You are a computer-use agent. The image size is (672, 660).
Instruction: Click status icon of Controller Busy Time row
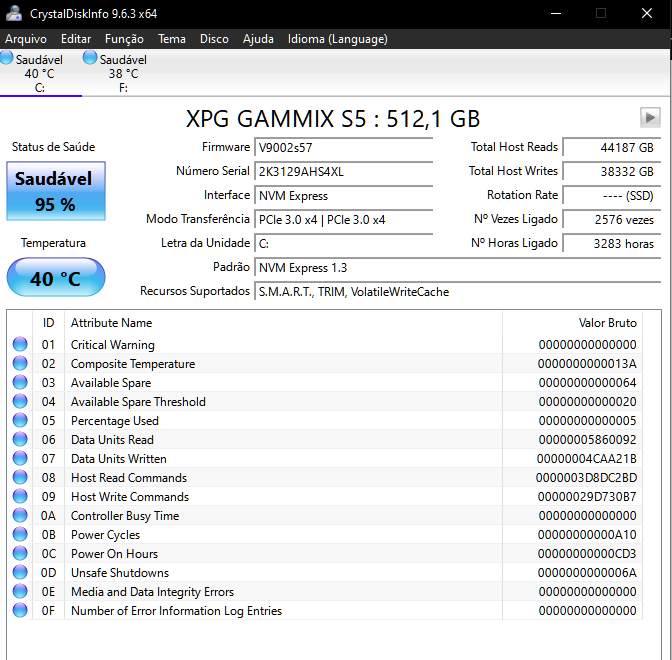coord(20,515)
